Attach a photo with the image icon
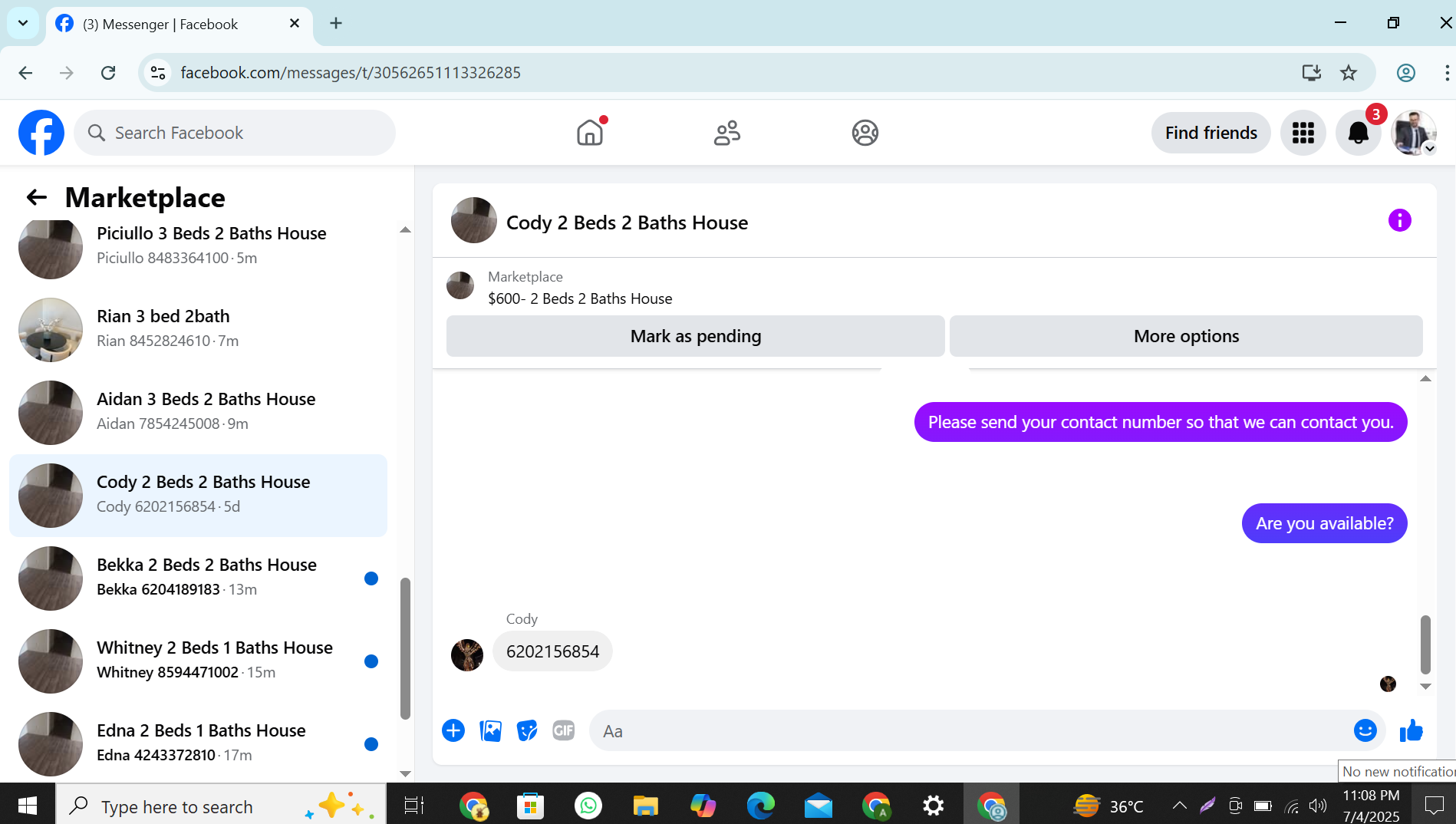The height and width of the screenshot is (824, 1456). 490,730
